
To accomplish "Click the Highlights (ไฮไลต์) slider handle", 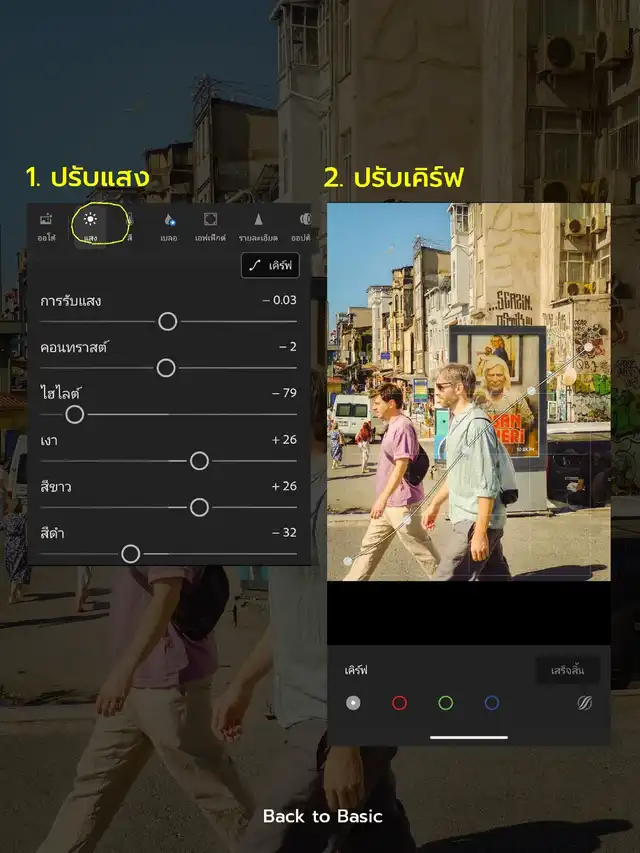I will (x=74, y=414).
